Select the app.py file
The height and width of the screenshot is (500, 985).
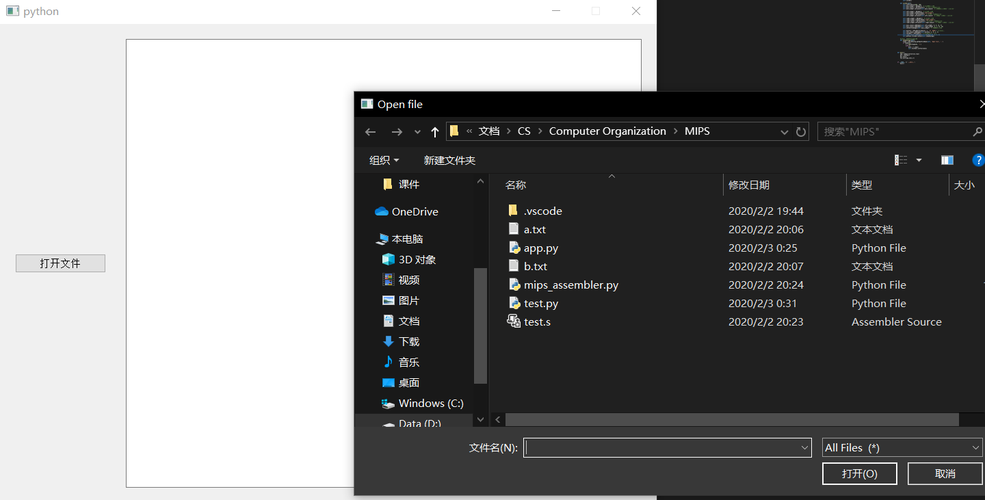coord(541,248)
